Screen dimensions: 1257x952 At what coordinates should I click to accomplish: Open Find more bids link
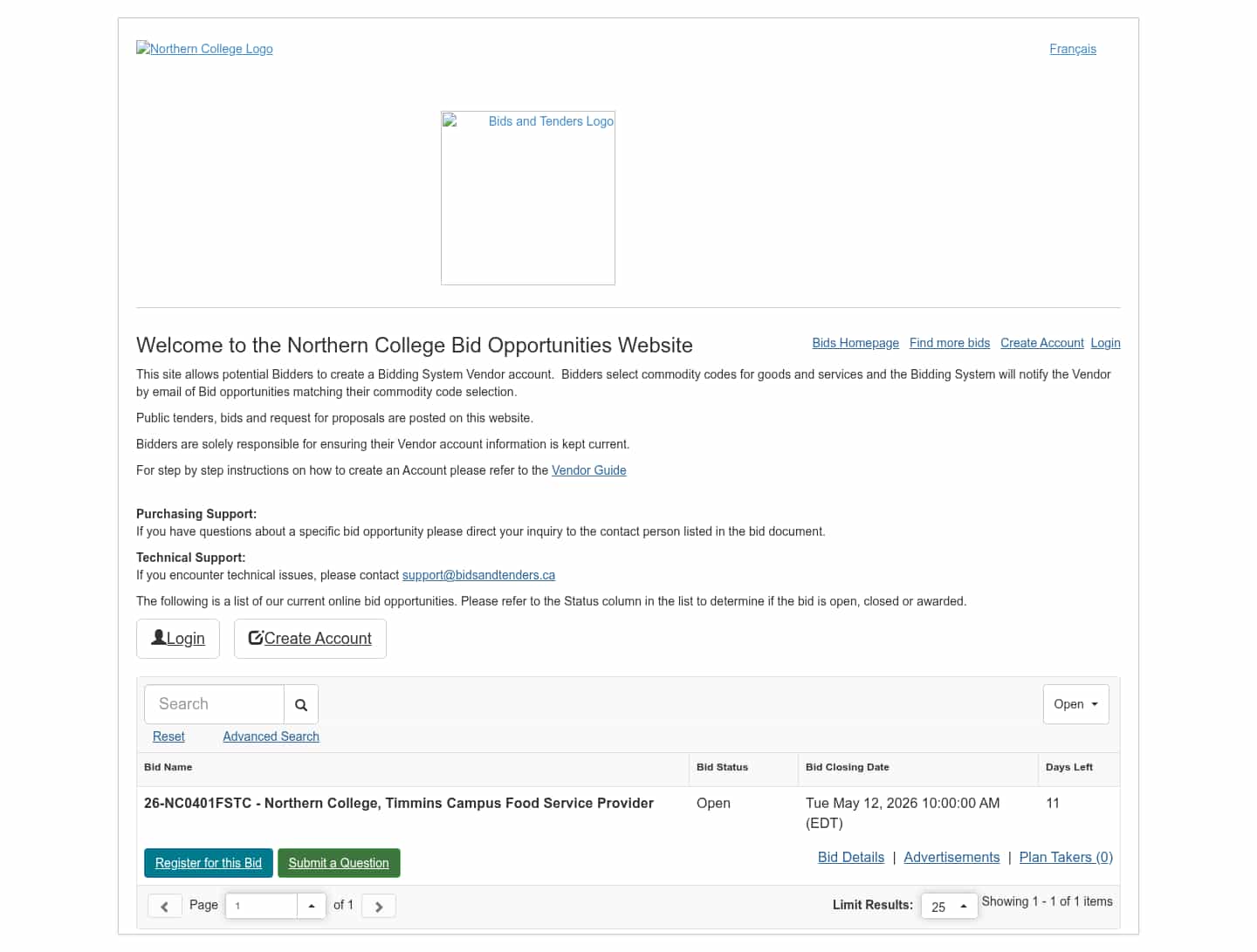point(950,343)
